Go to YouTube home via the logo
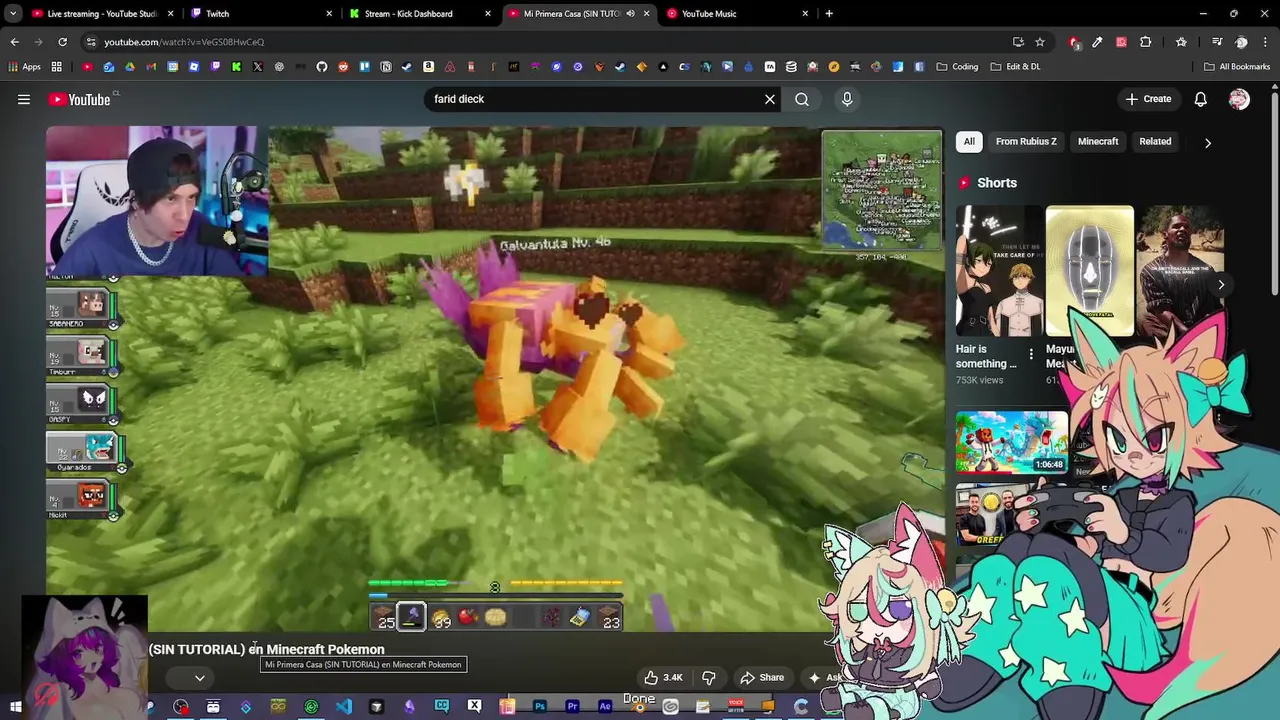The width and height of the screenshot is (1280, 720). click(x=79, y=99)
